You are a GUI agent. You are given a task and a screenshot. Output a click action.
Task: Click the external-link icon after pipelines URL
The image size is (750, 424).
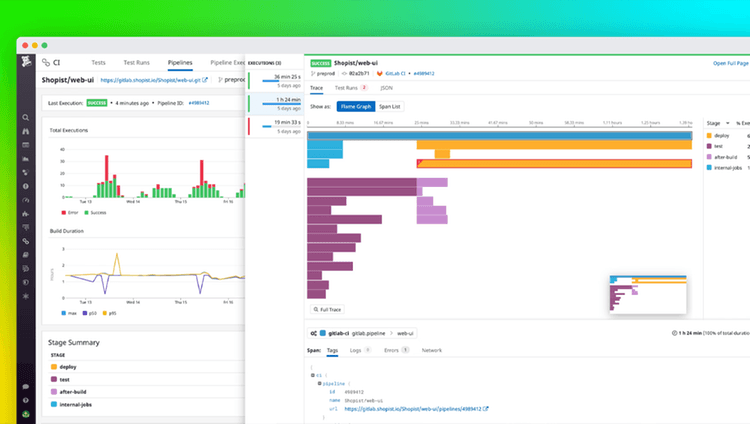(485, 409)
